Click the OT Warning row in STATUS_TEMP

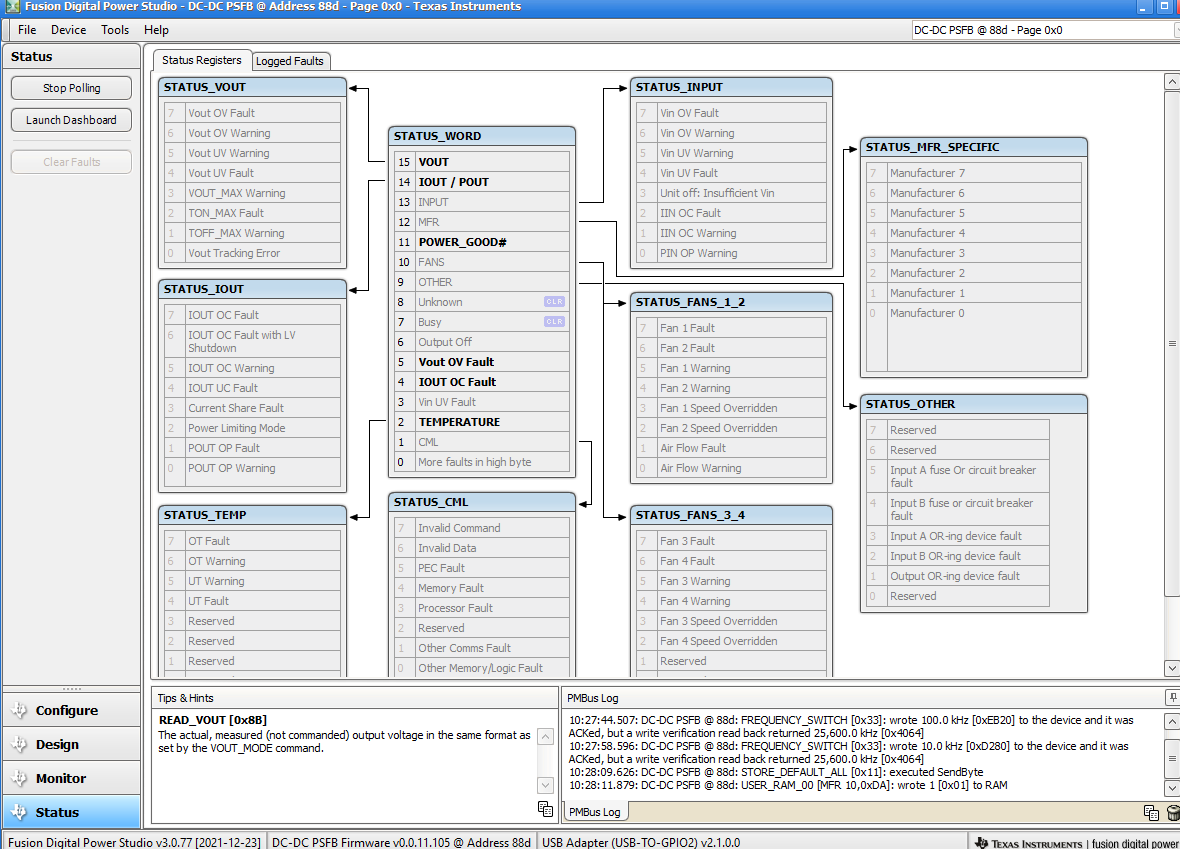pyautogui.click(x=252, y=561)
